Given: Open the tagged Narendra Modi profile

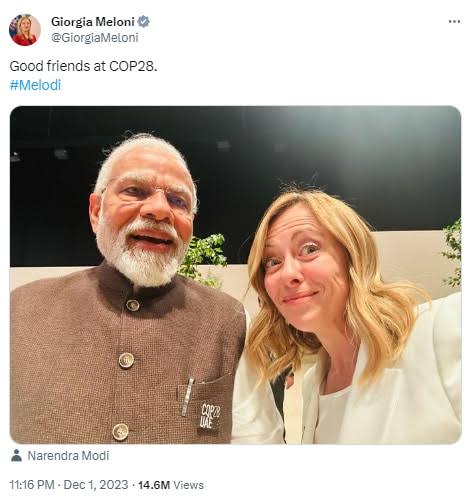Looking at the screenshot, I should (x=68, y=456).
